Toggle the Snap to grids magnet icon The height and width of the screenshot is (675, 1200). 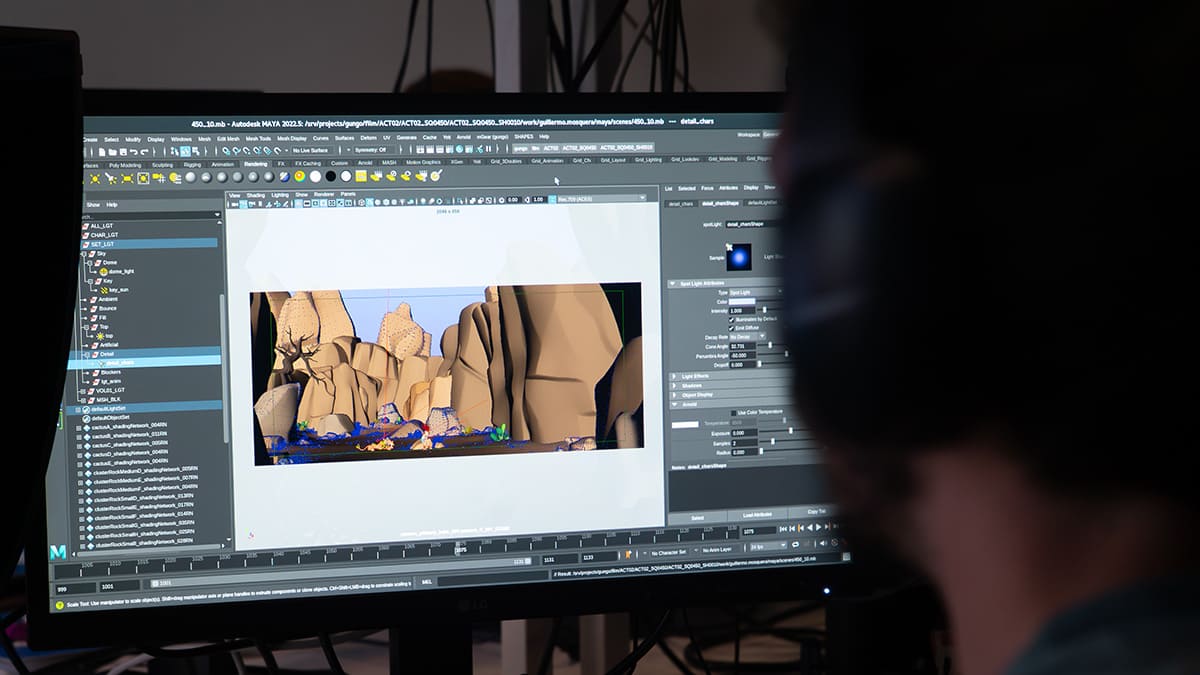pyautogui.click(x=224, y=150)
